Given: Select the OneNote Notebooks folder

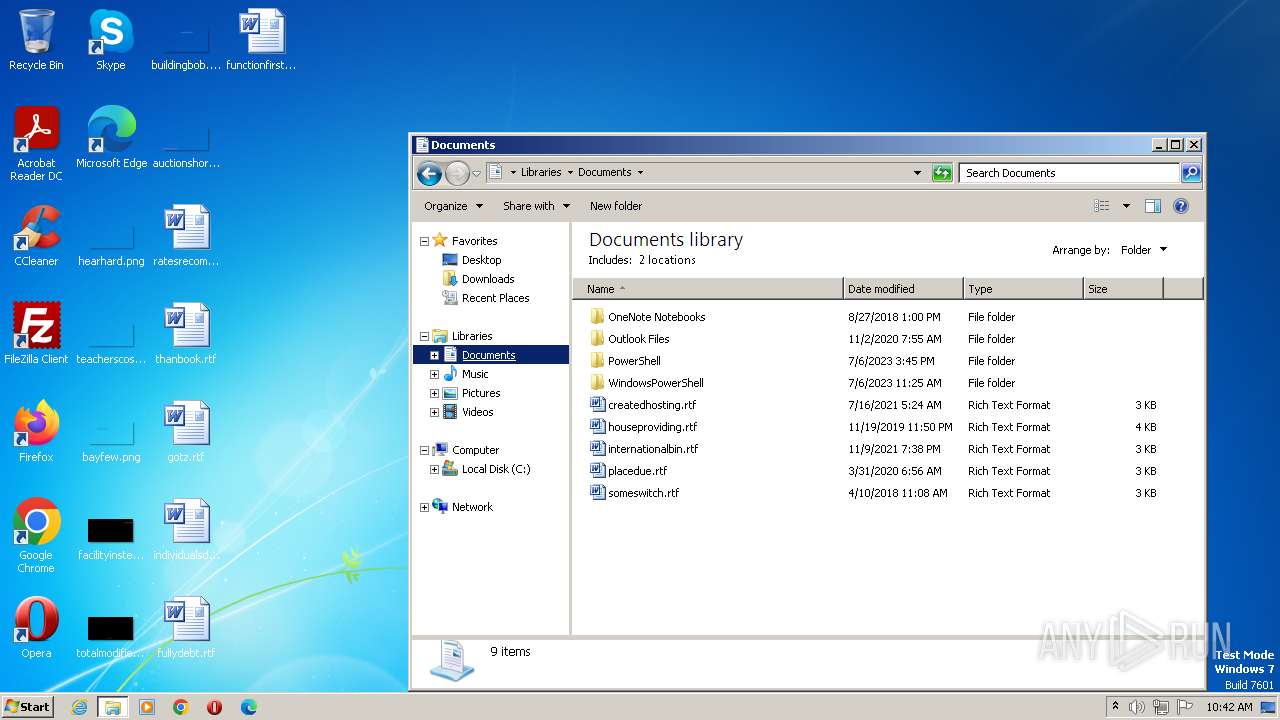Looking at the screenshot, I should pos(647,317).
